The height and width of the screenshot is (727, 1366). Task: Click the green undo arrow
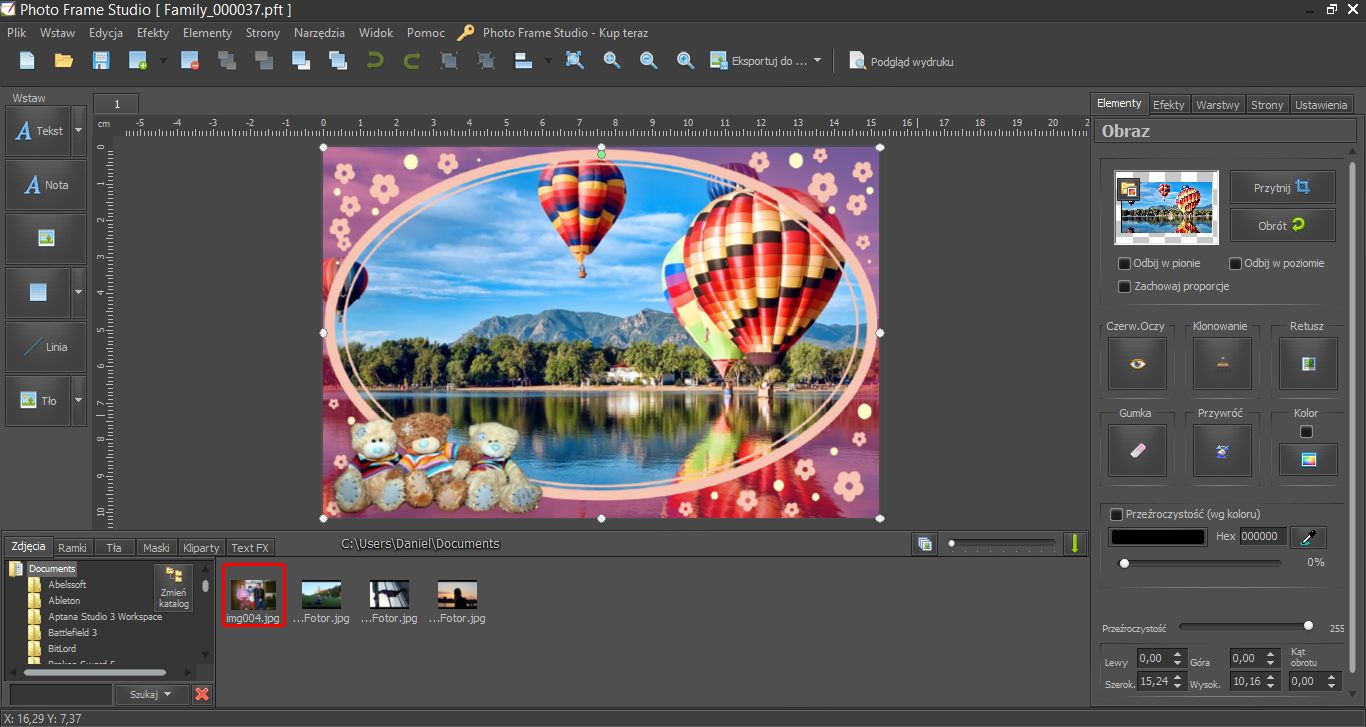pyautogui.click(x=375, y=61)
